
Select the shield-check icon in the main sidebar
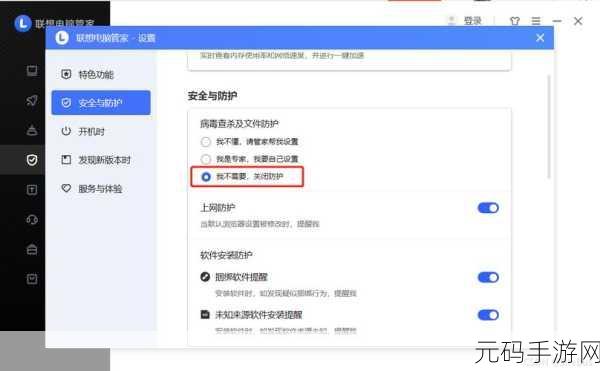(x=32, y=160)
